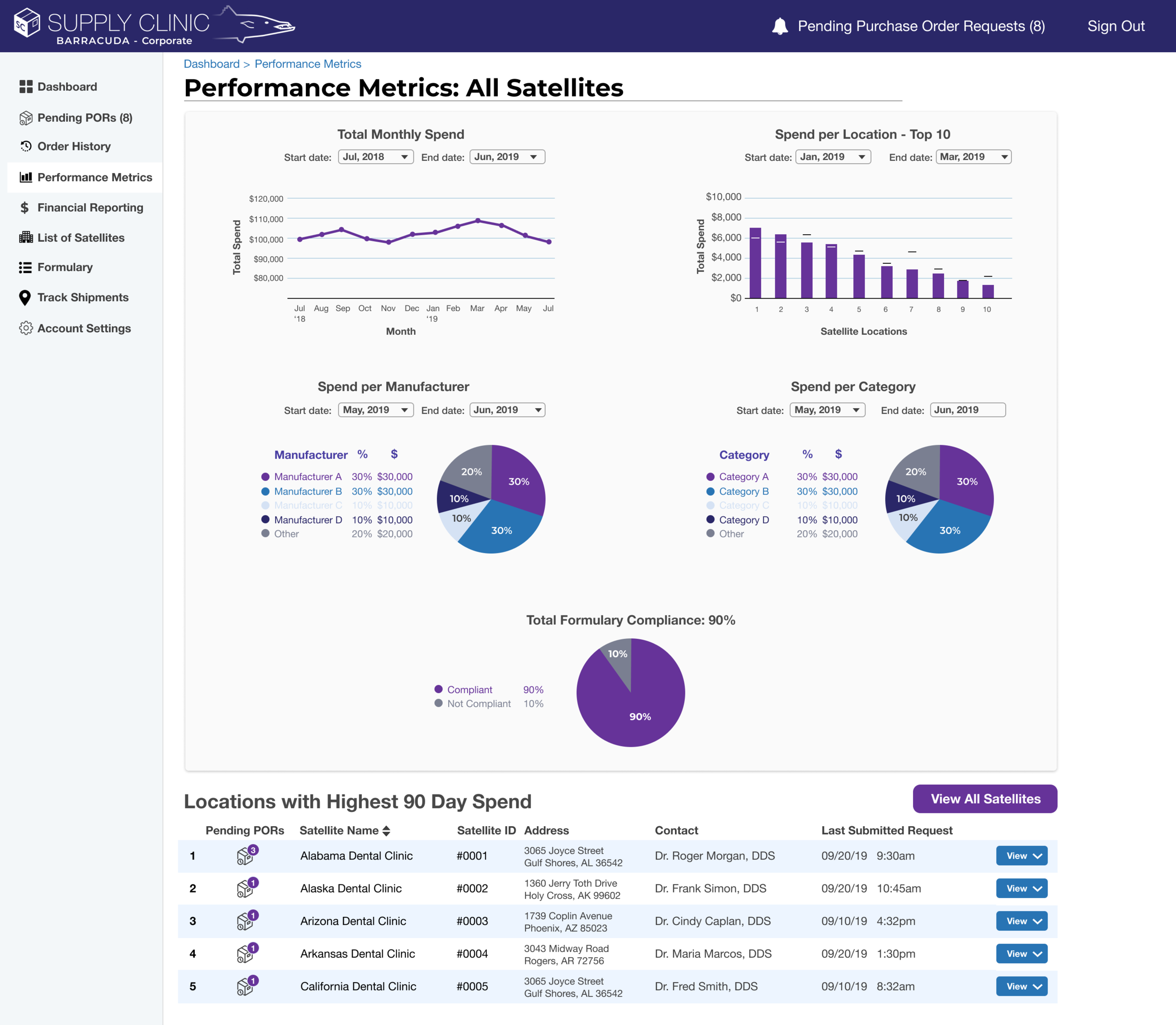Expand View dropdown for Arizona Dental Clinic
The image size is (1176, 1025).
(1022, 921)
